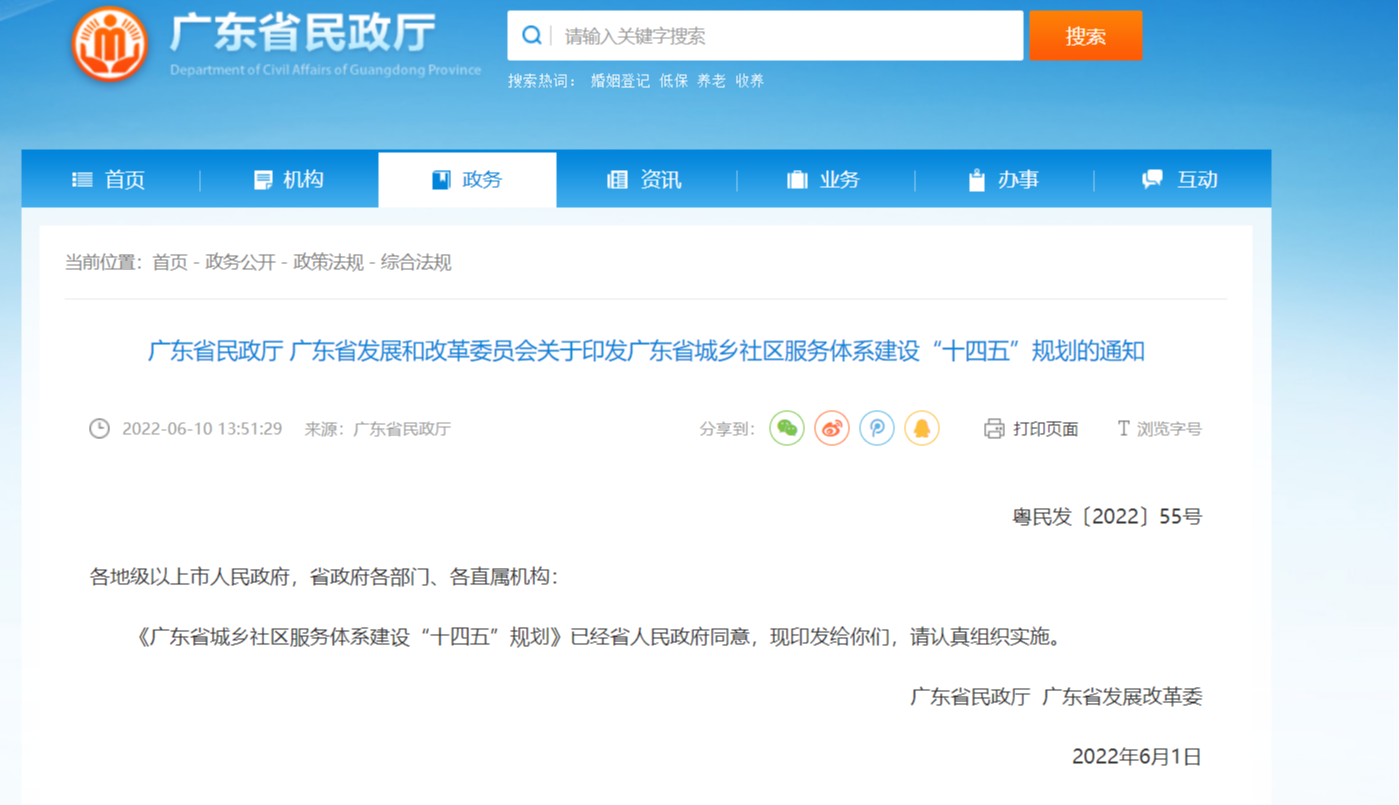Click 浏览字号 font size option
Screen dimensions: 1399x805
pos(1169,429)
